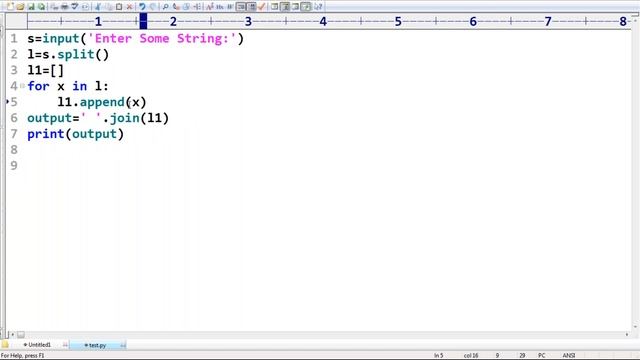
Task: Collapse the for loop fold marker
Action: (x=22, y=86)
